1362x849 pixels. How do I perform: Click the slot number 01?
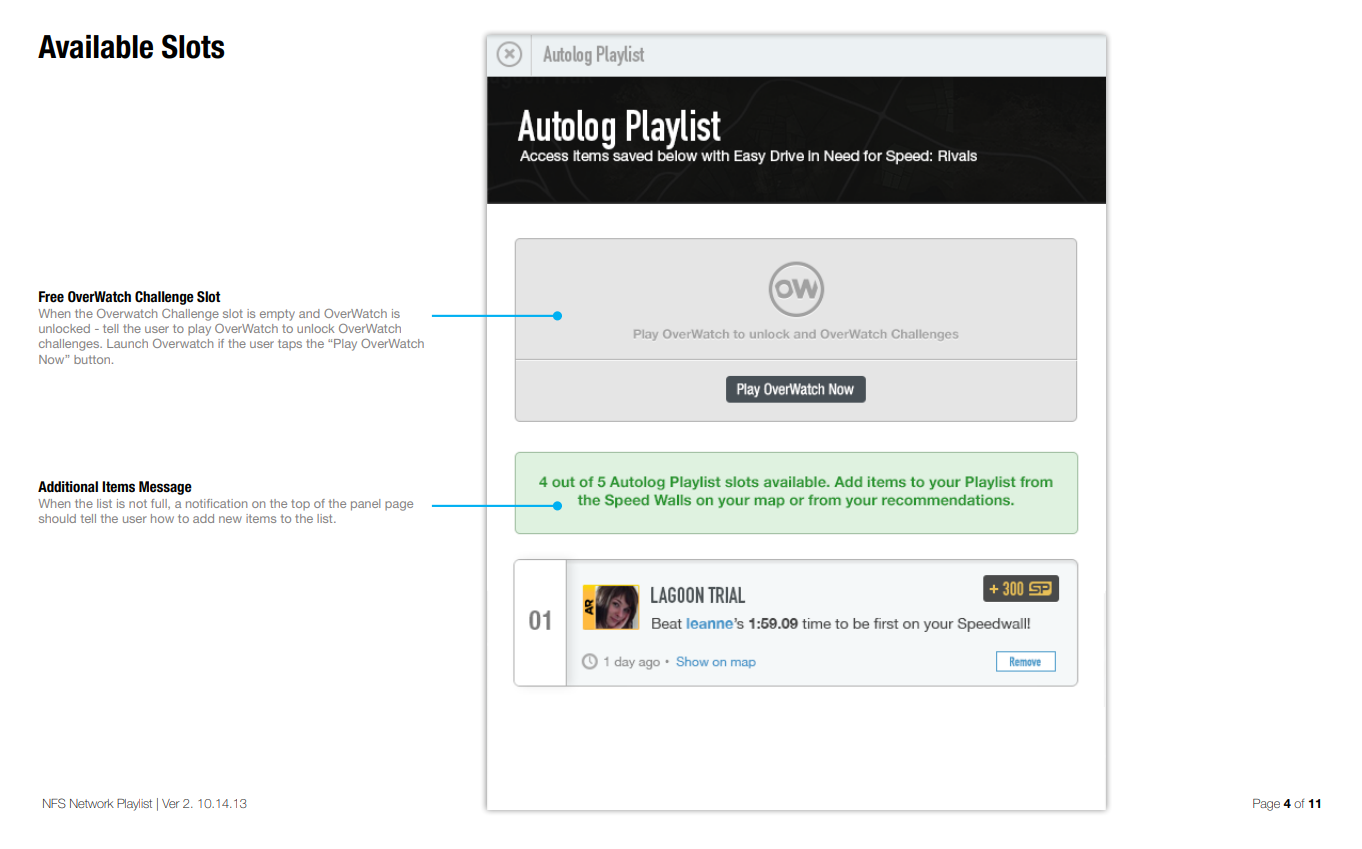[x=540, y=622]
